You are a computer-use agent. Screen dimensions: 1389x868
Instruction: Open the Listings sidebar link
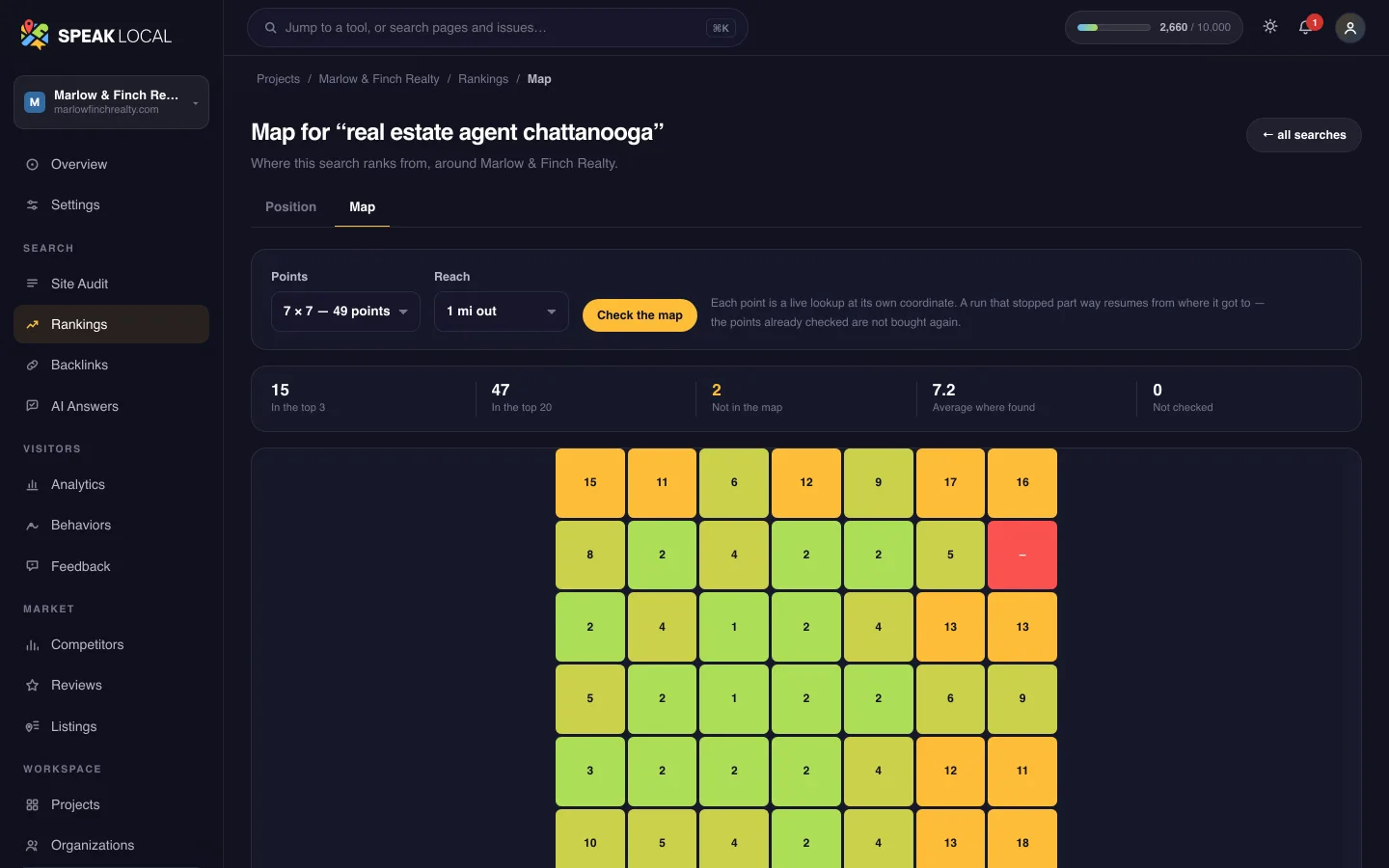(112, 727)
